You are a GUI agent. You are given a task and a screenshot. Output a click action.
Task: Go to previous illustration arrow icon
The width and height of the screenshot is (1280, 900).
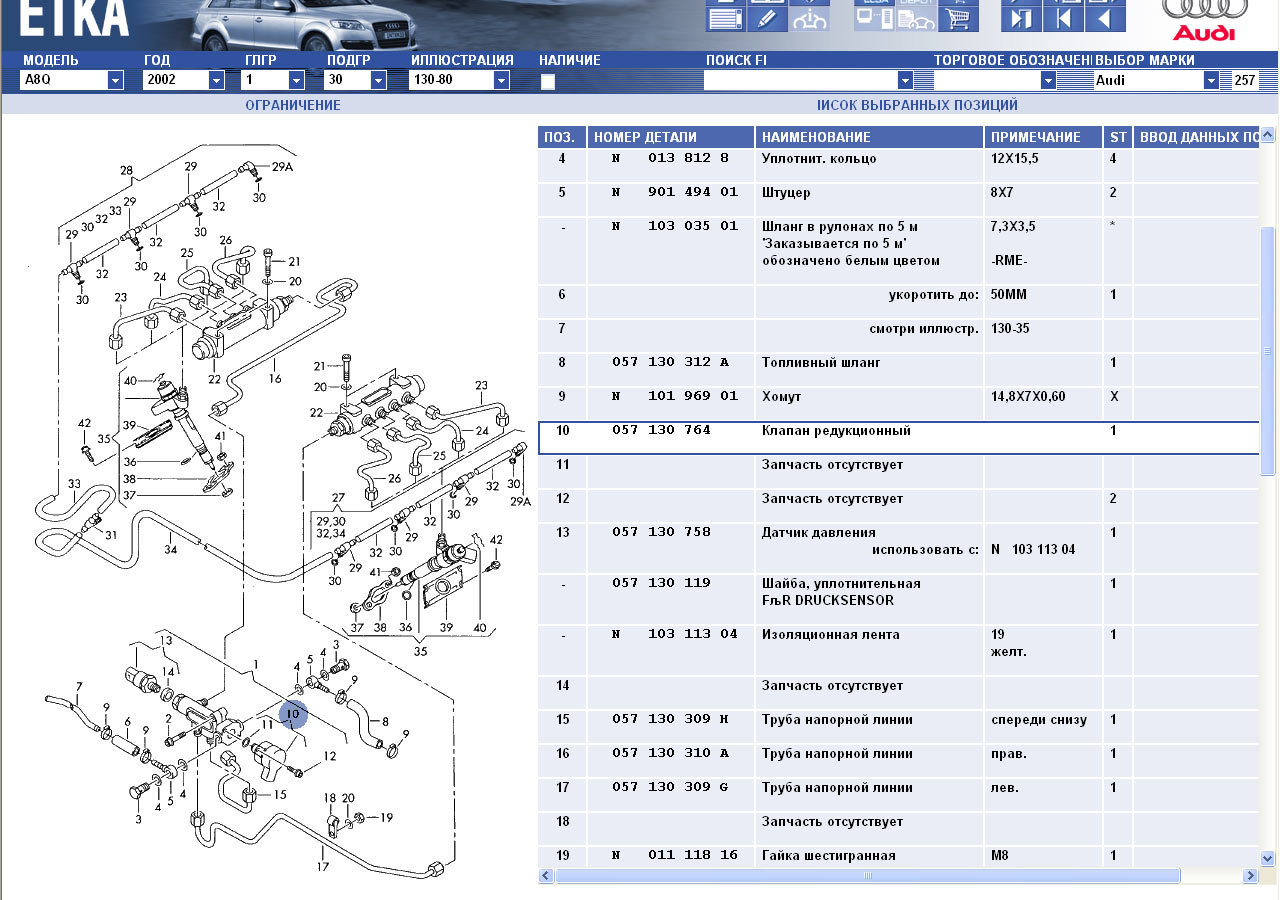pyautogui.click(x=1105, y=18)
